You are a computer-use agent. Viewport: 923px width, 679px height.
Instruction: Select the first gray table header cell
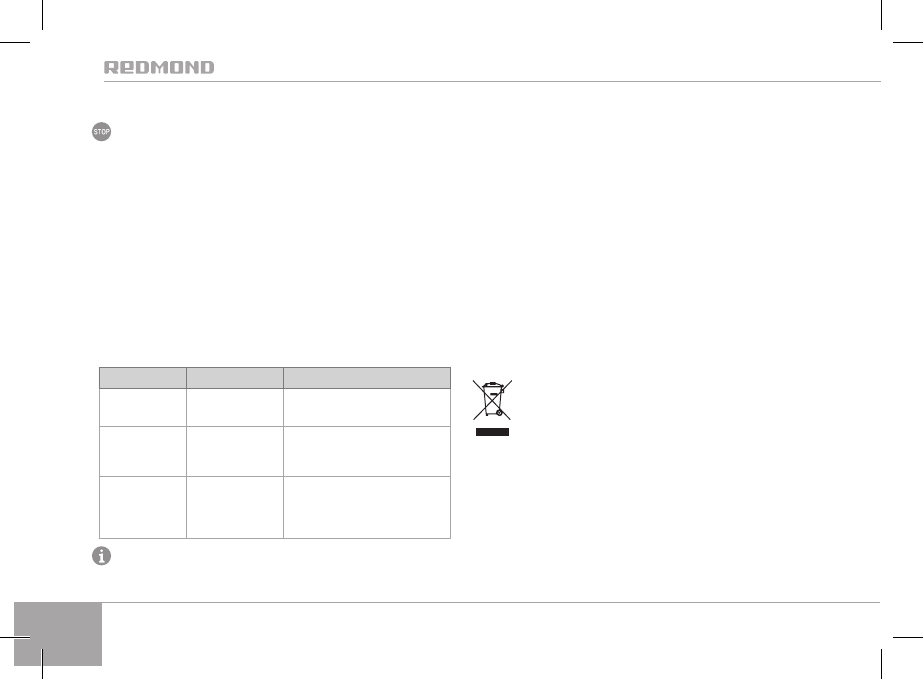[142, 377]
